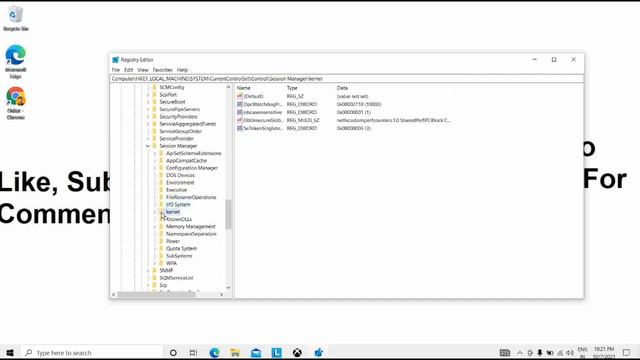Click the ServiceGroupOrder folder icon
This screenshot has height=360, width=640.
[154, 131]
